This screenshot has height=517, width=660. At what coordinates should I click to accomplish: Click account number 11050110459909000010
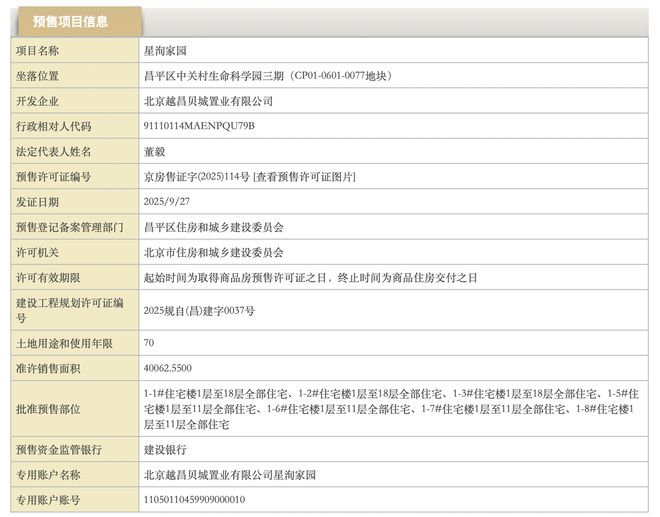(195, 500)
